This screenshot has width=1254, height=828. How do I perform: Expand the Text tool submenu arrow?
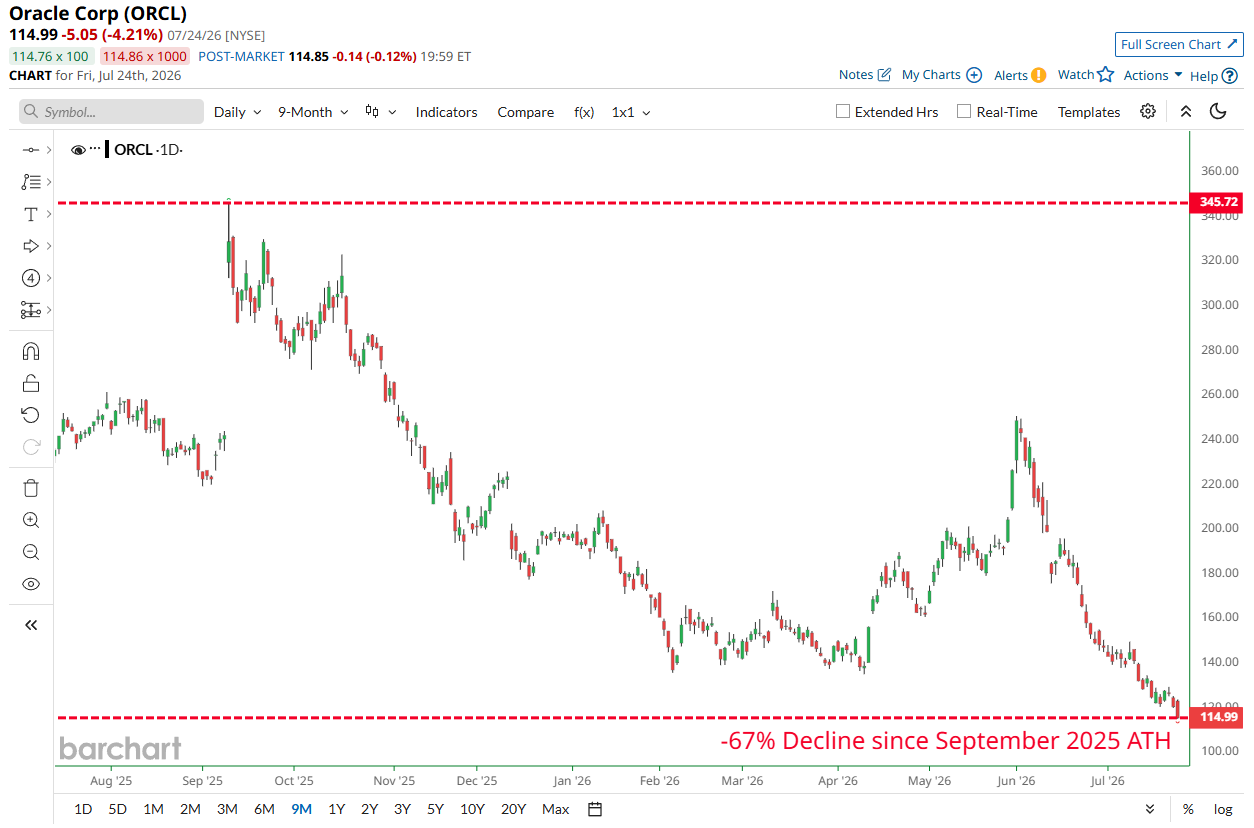pos(49,214)
